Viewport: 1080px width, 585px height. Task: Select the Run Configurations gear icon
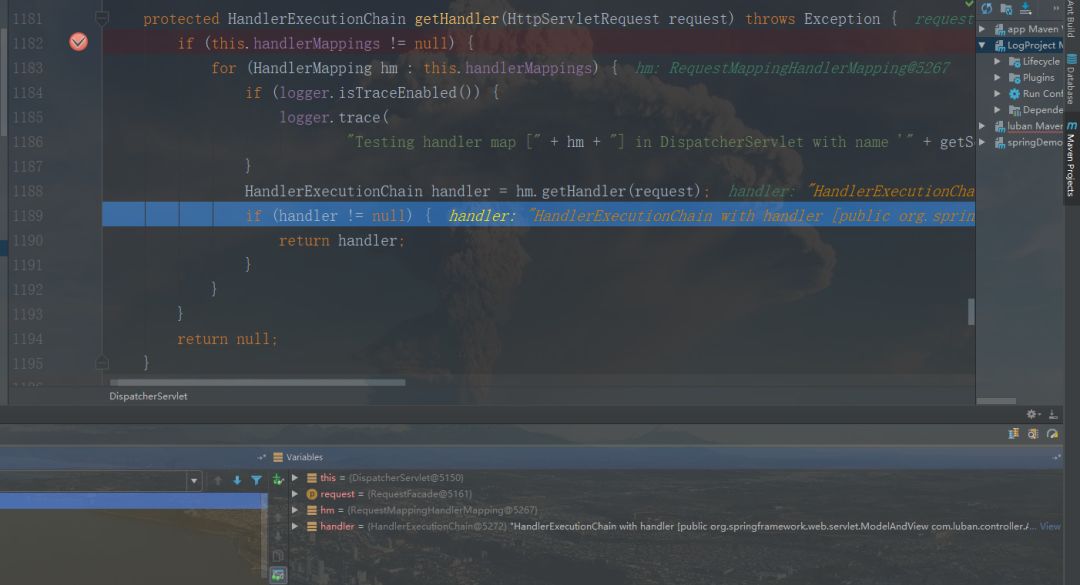(x=1014, y=94)
